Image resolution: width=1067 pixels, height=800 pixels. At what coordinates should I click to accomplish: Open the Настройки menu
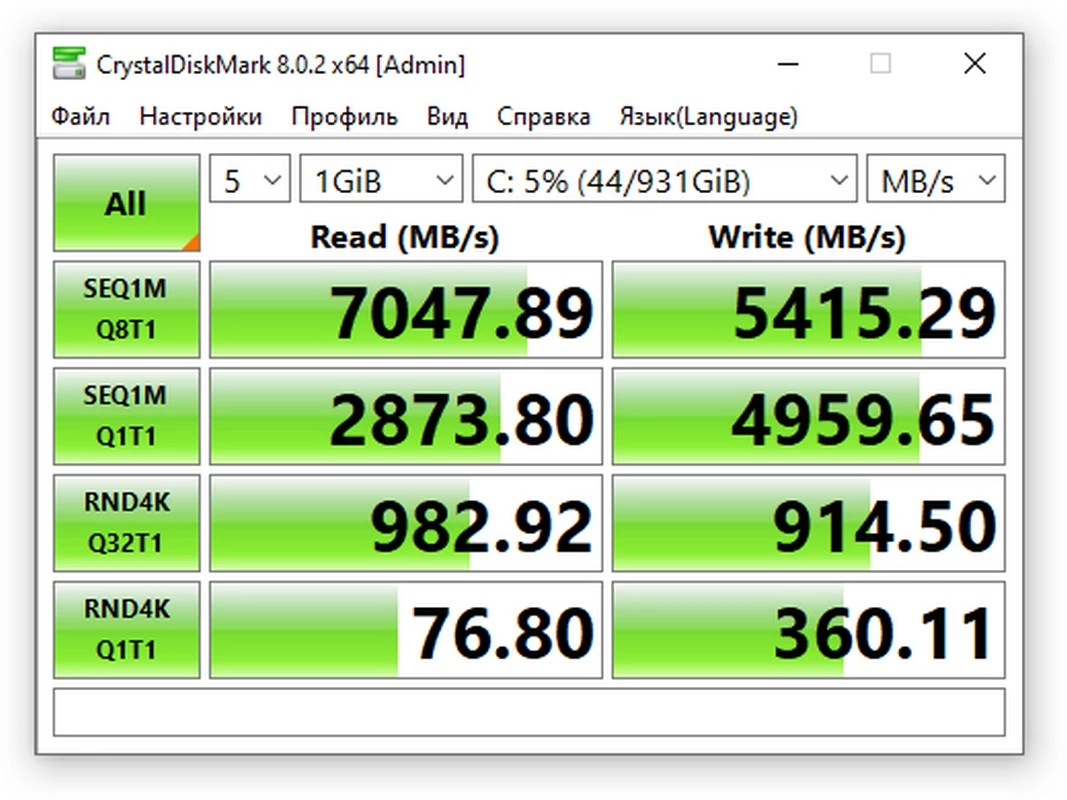click(x=200, y=116)
